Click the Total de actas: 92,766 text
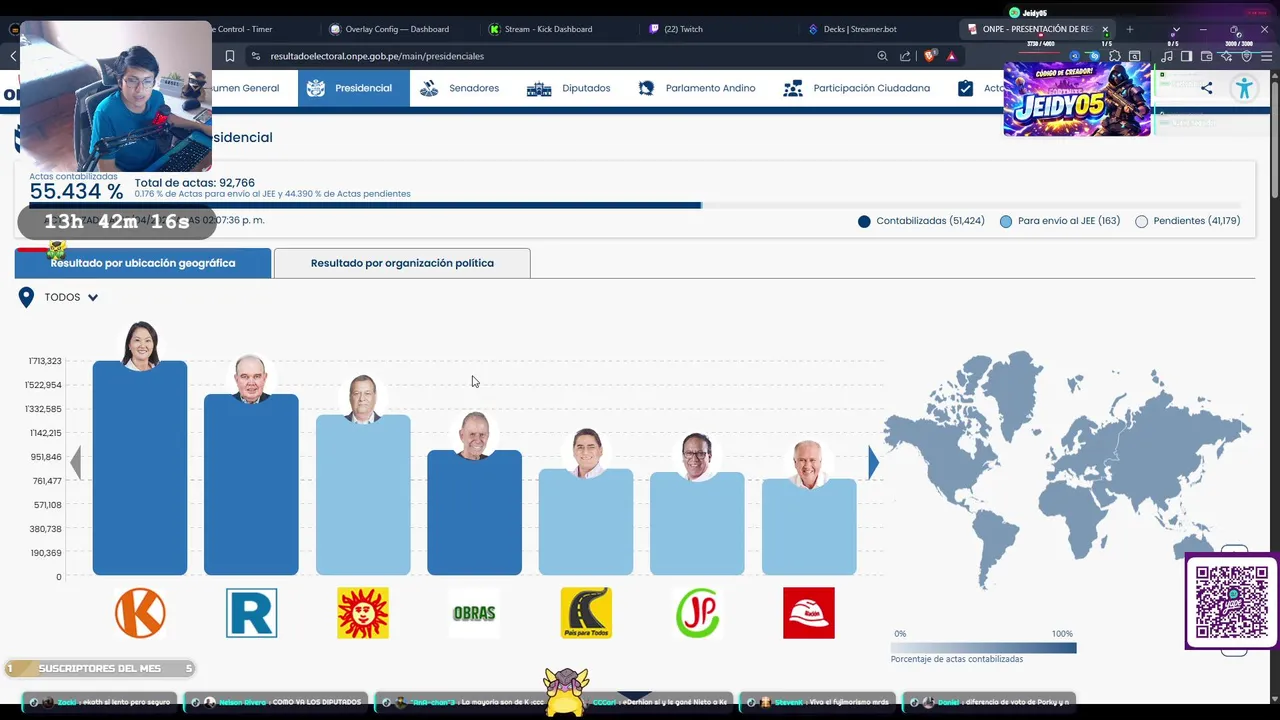The image size is (1280, 720). pos(195,183)
